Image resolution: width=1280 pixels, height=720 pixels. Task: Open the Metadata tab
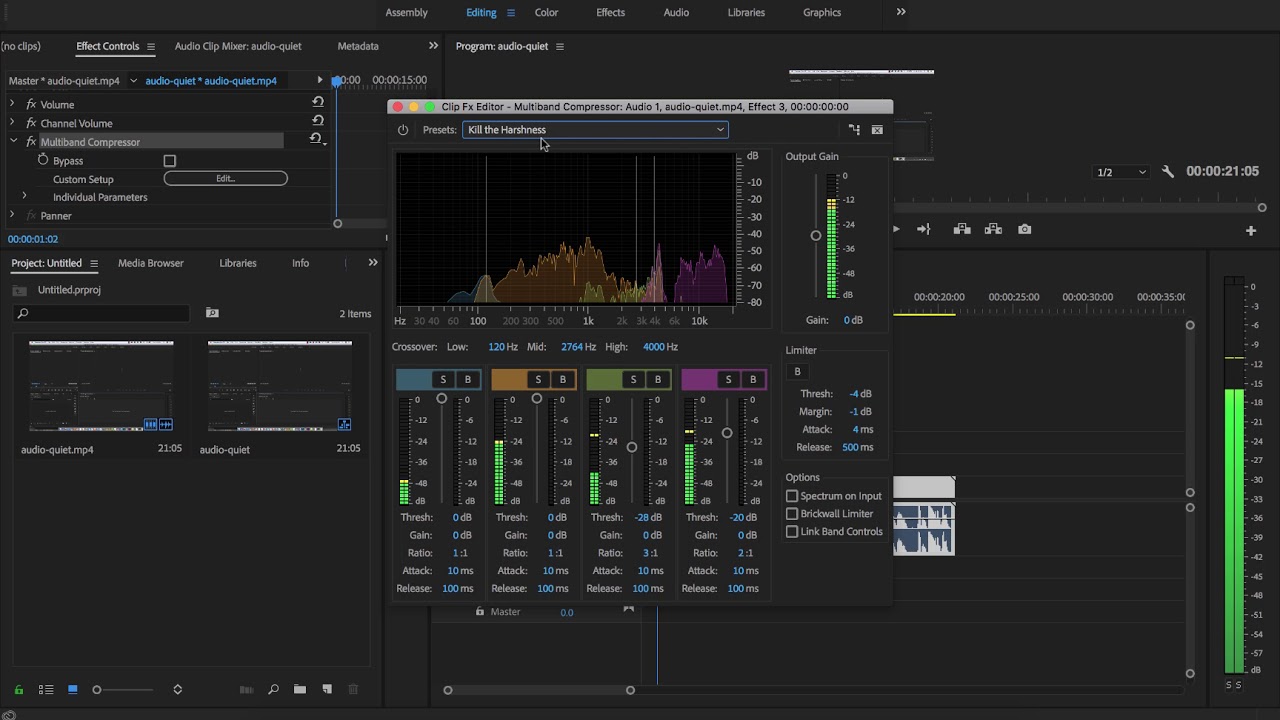click(x=358, y=46)
